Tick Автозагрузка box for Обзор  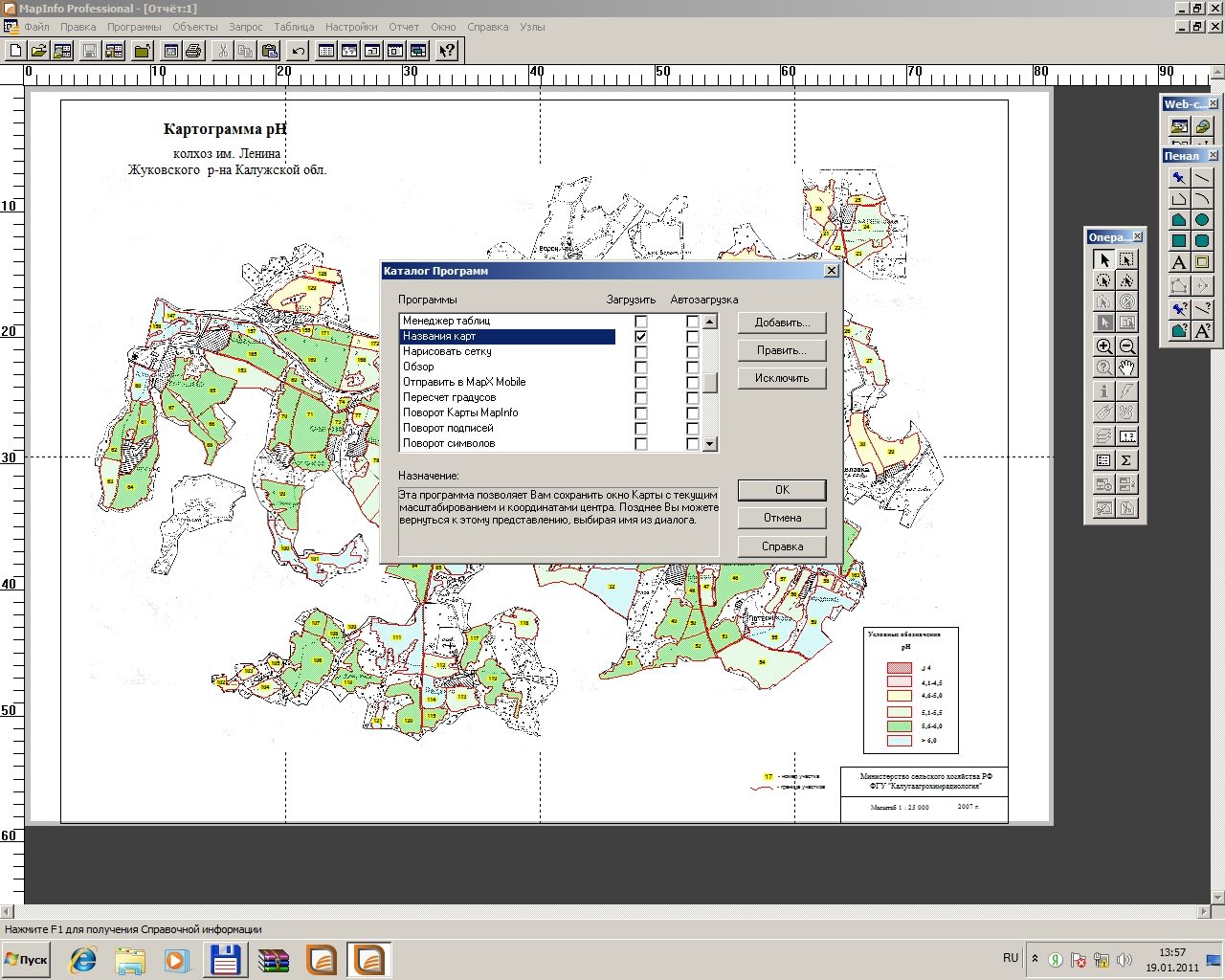(x=693, y=367)
